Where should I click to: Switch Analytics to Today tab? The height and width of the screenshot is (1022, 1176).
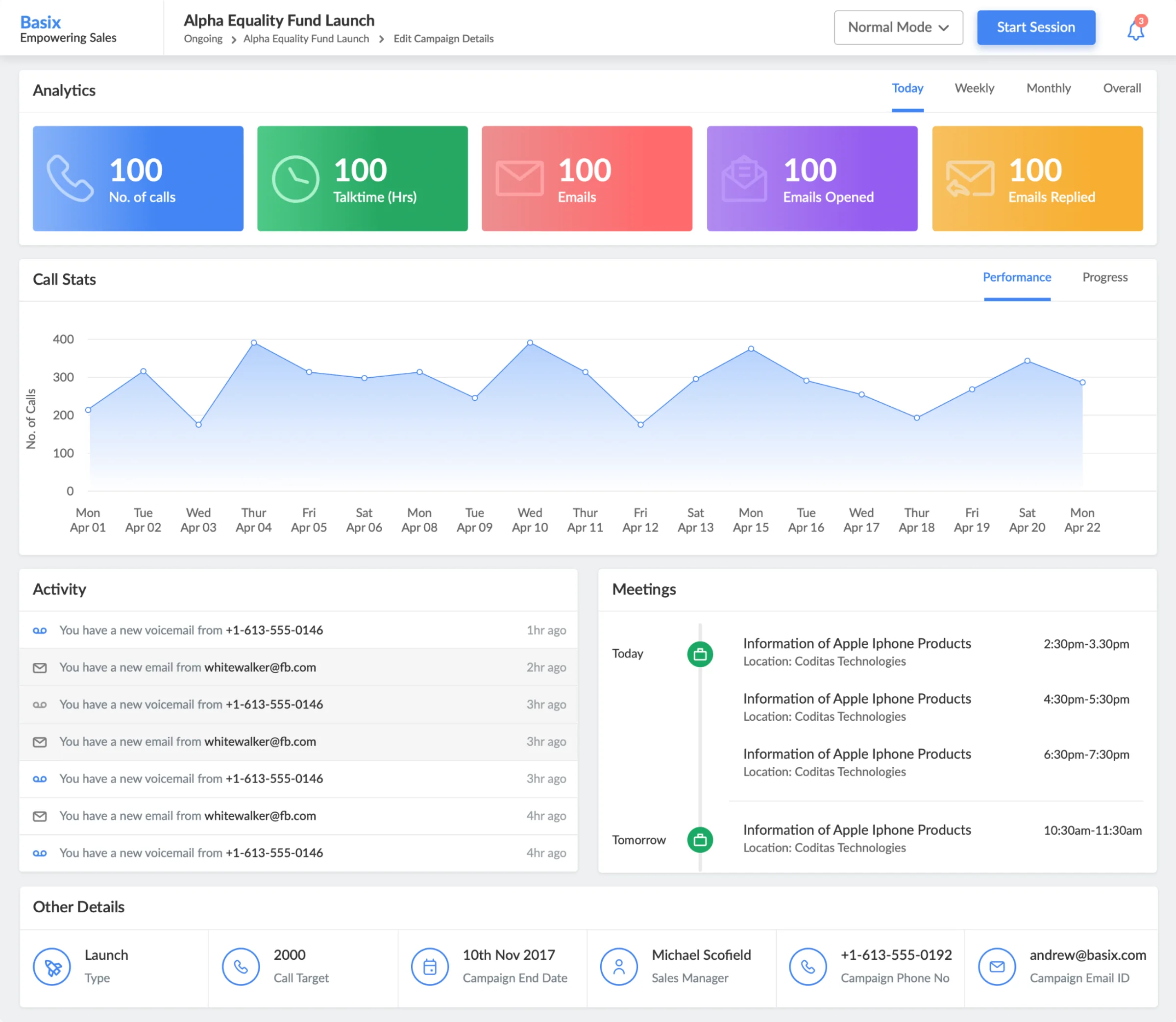click(x=907, y=88)
